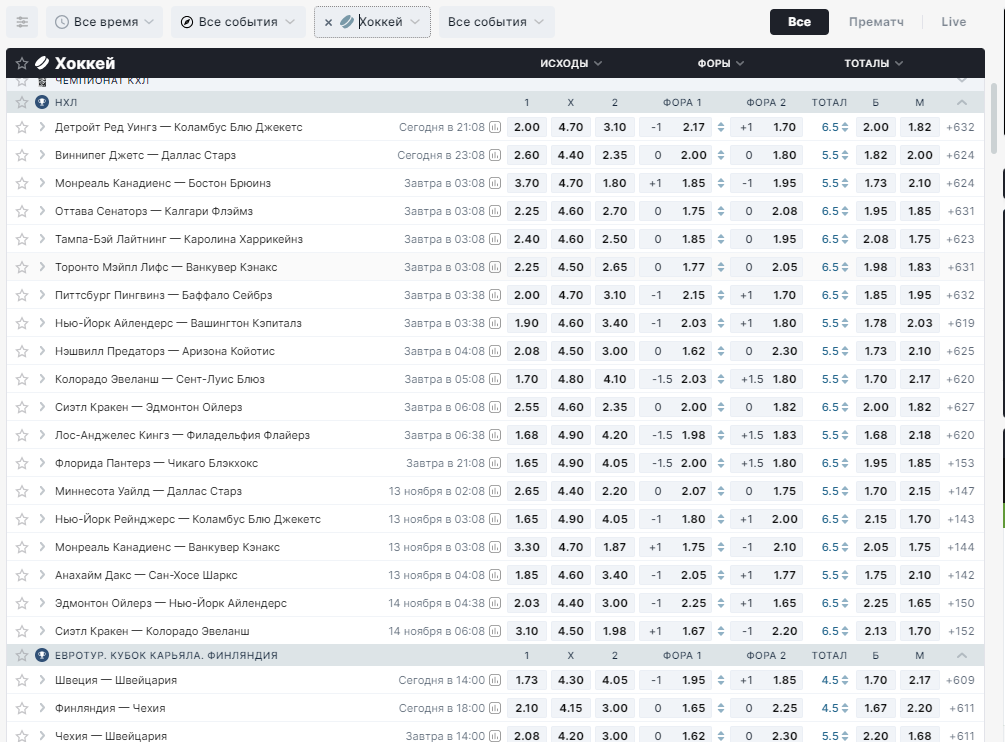Star the Финляндия — Чехия match

click(x=22, y=708)
